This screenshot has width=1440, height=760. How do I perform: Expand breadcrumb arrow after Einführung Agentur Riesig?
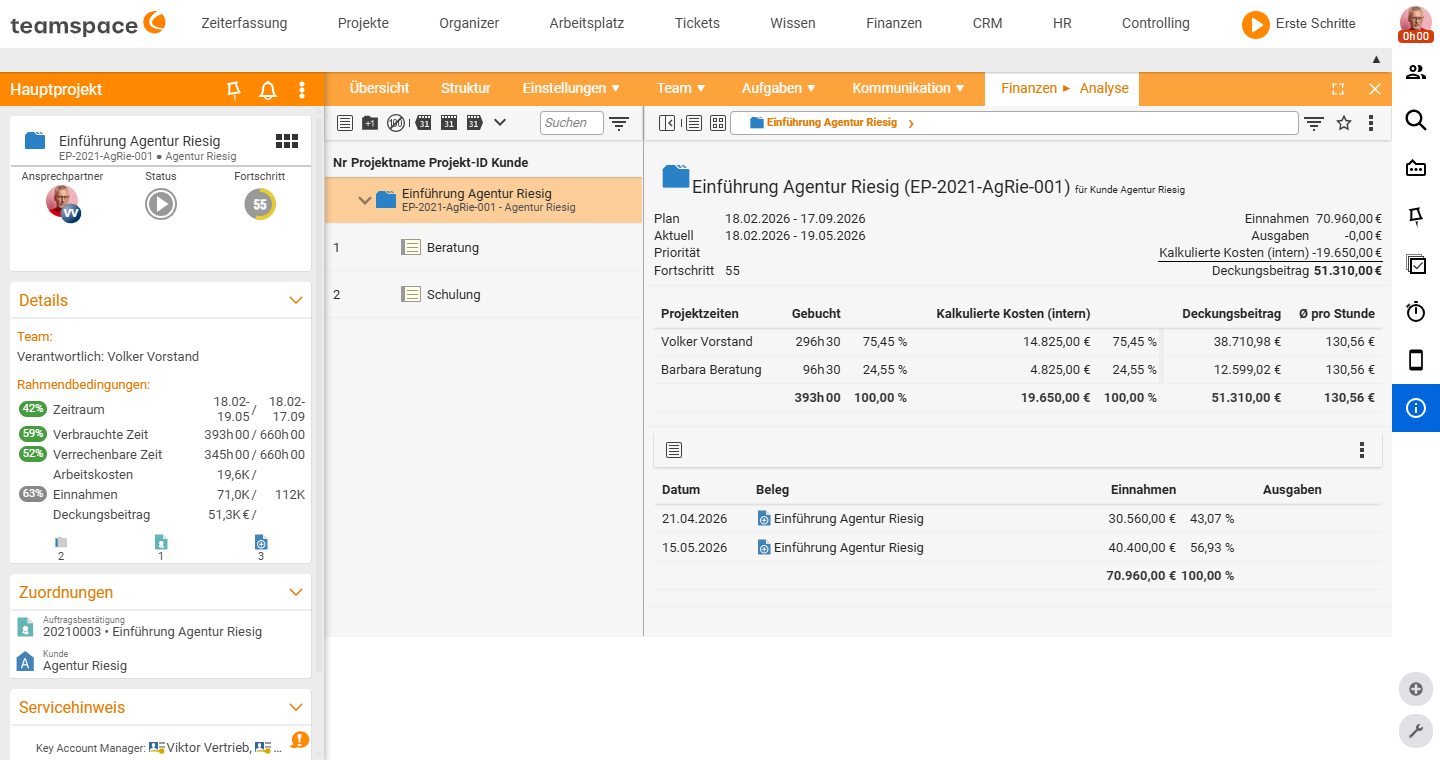911,123
